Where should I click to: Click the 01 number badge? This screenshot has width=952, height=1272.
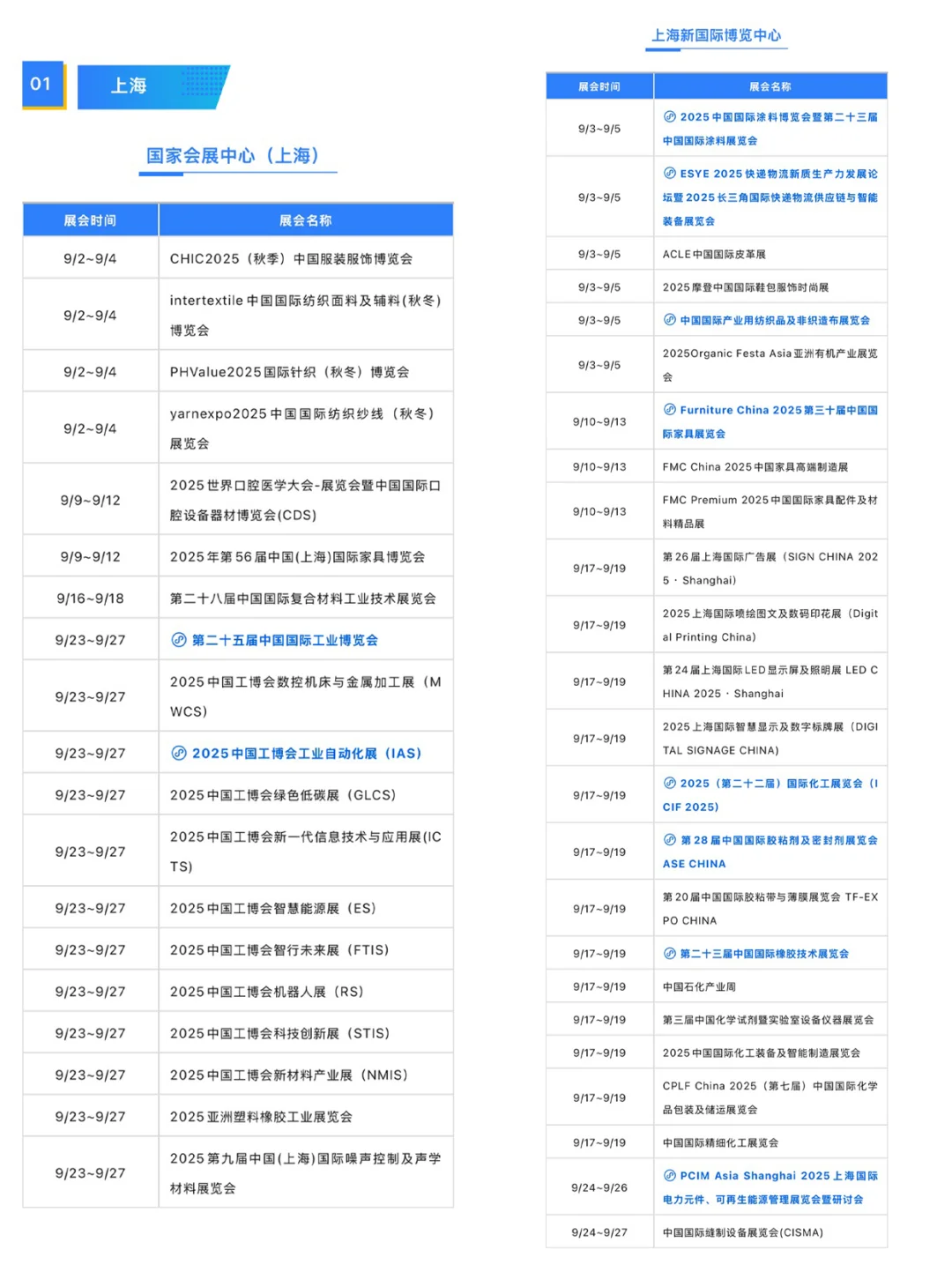41,84
